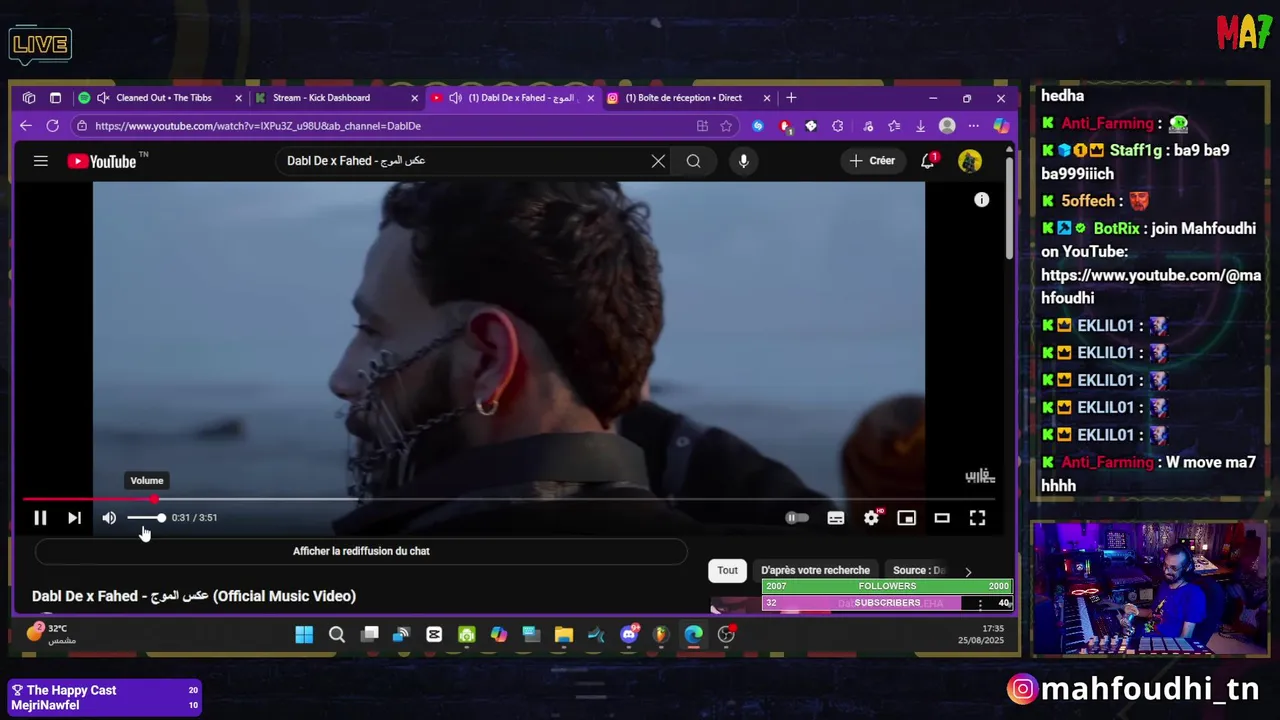Click the address bar URL
Image resolution: width=1280 pixels, height=720 pixels.
pos(258,126)
